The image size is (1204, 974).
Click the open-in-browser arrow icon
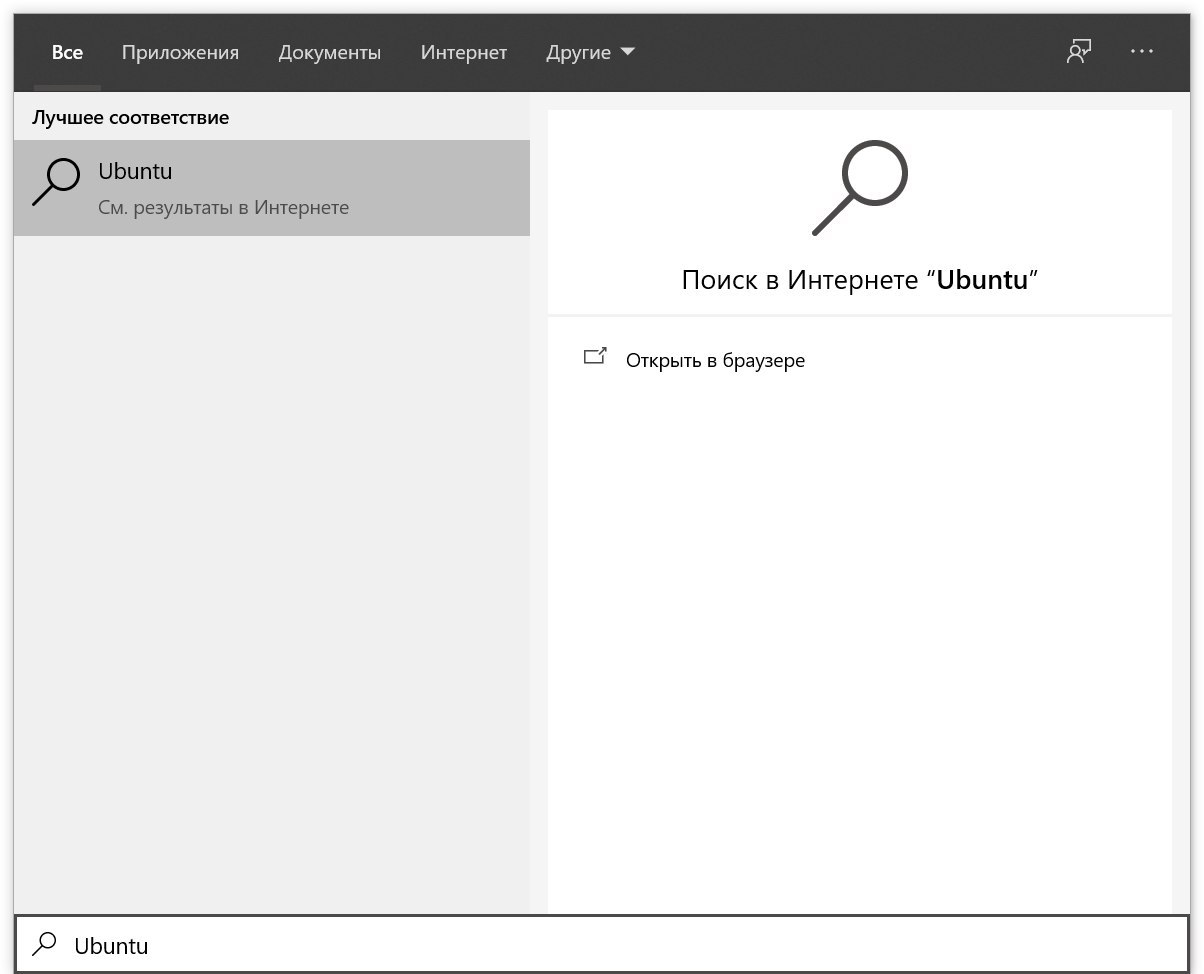[595, 356]
